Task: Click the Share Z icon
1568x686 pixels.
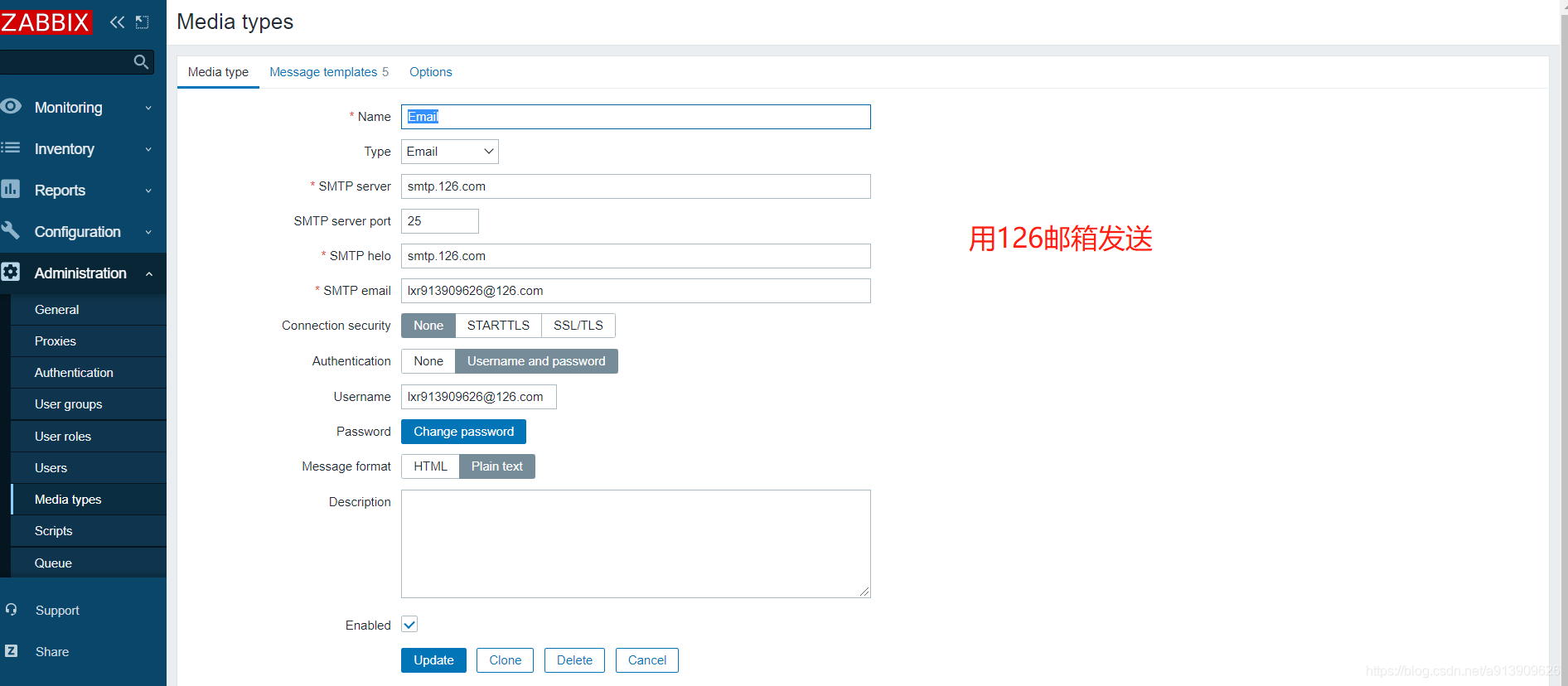Action: [11, 651]
